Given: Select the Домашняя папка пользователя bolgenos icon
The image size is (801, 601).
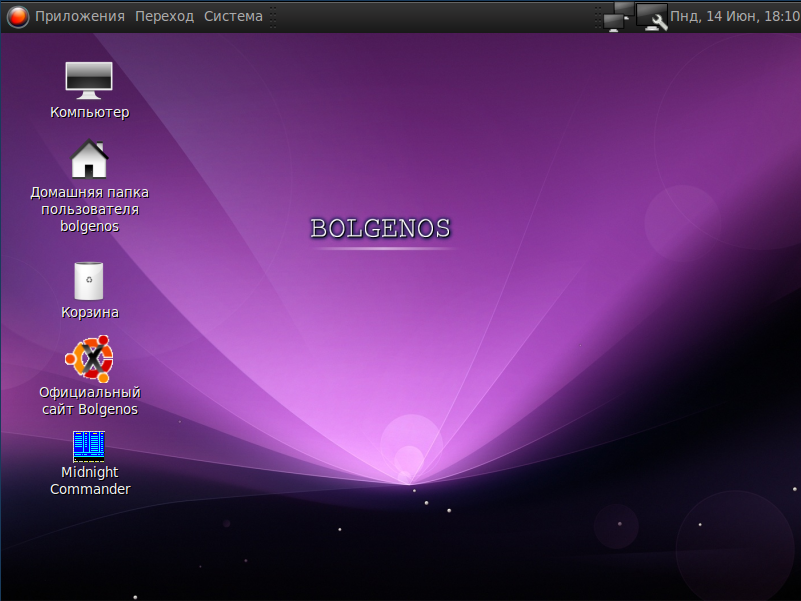Looking at the screenshot, I should [x=89, y=159].
